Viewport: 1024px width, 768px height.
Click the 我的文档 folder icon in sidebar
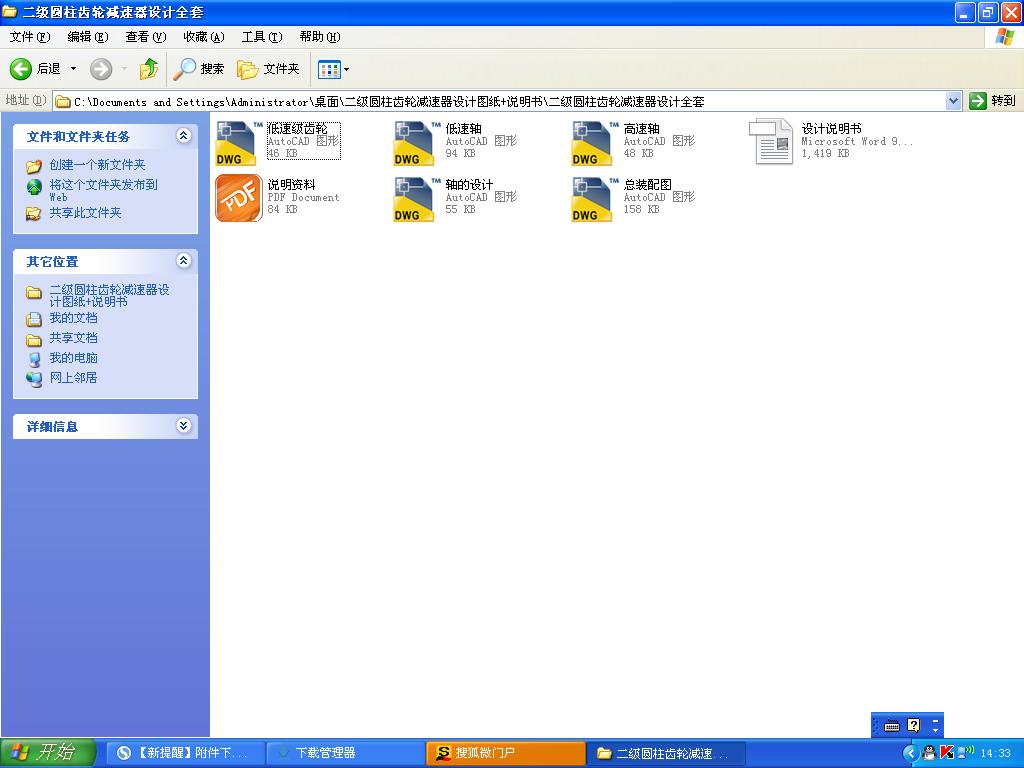click(x=33, y=319)
